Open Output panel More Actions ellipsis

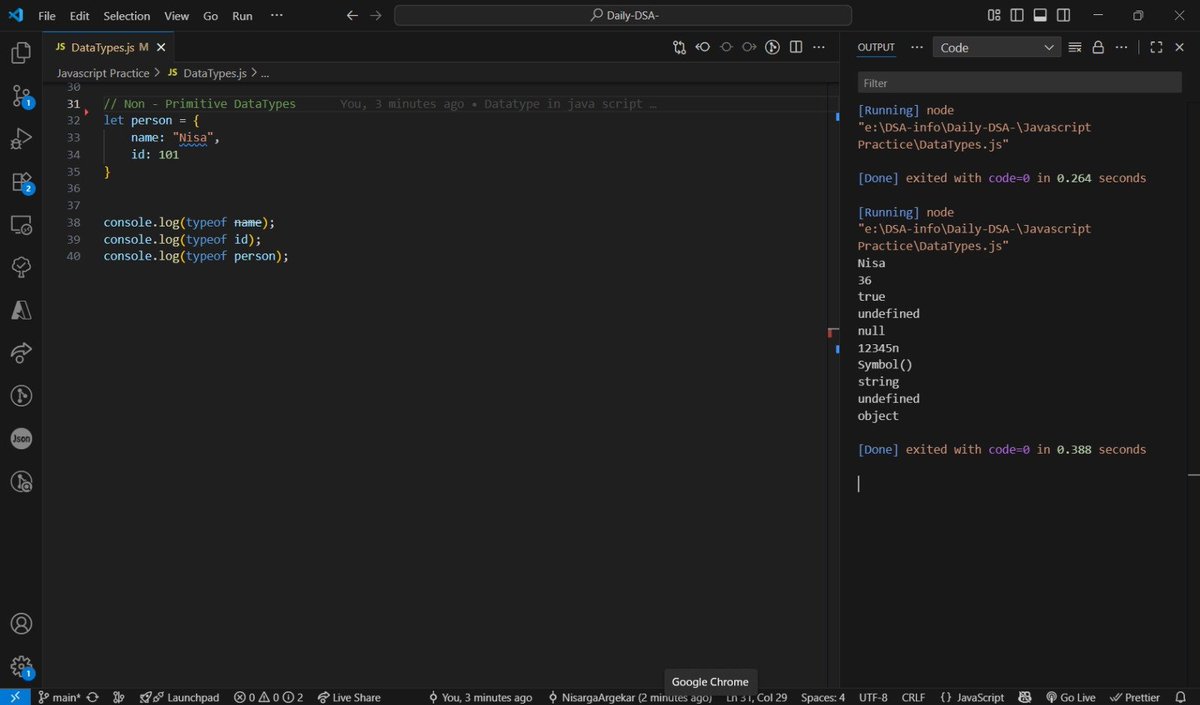point(1122,47)
